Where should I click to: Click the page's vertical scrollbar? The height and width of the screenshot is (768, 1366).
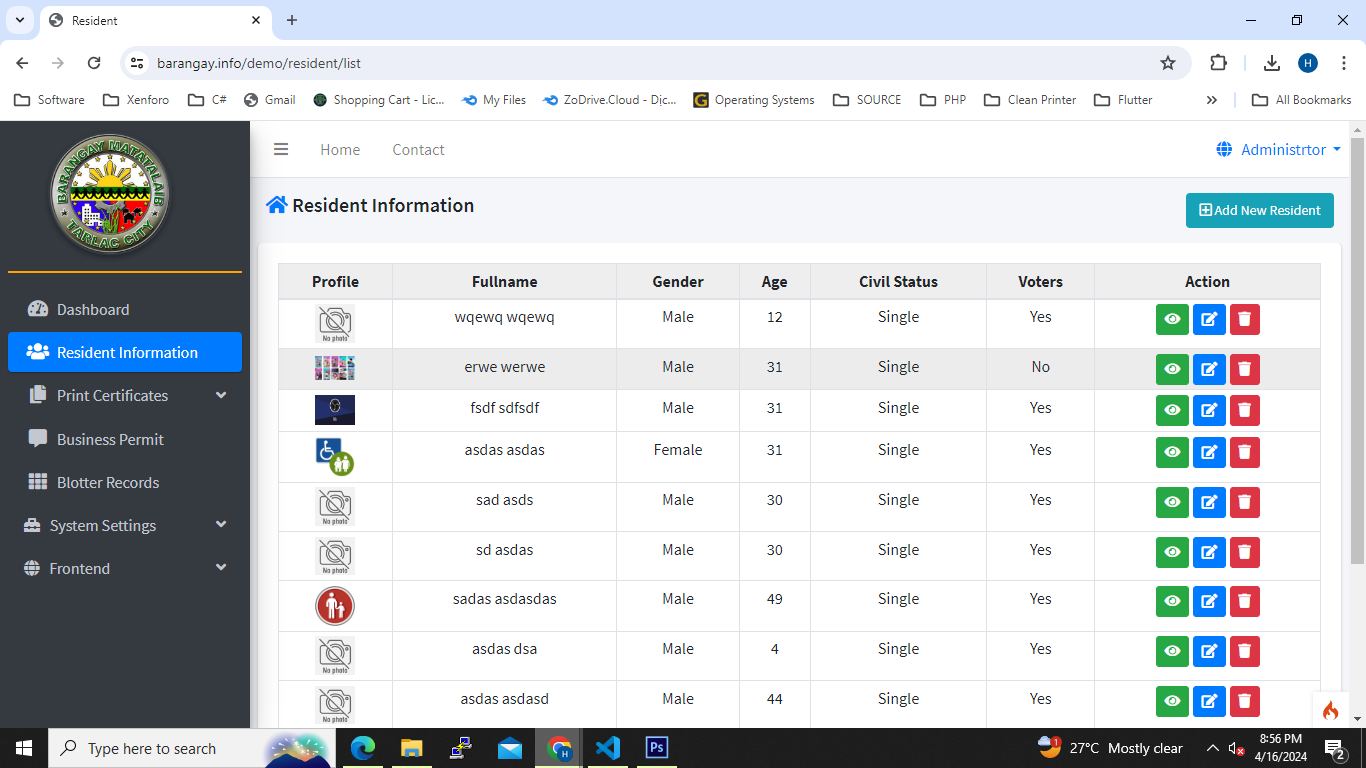pos(1357,350)
